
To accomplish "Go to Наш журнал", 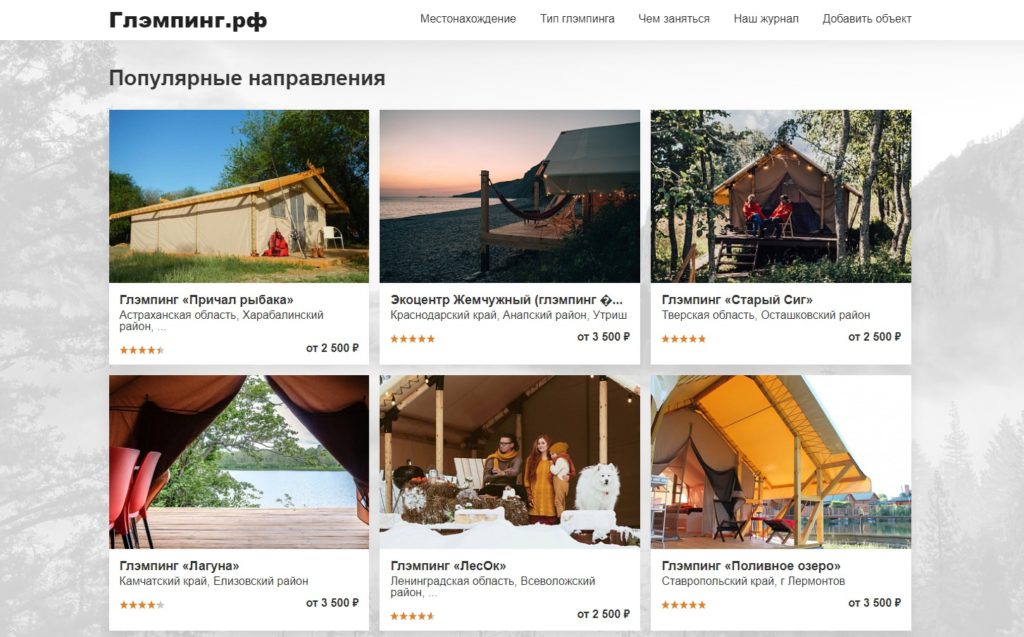I will pyautogui.click(x=765, y=19).
